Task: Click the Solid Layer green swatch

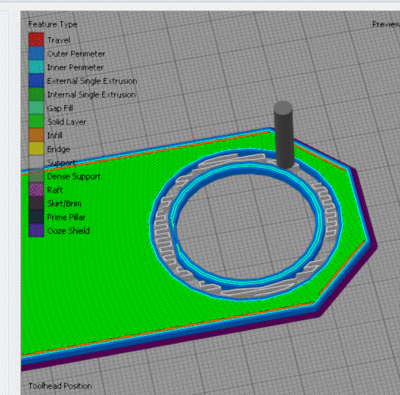Action: (x=36, y=121)
